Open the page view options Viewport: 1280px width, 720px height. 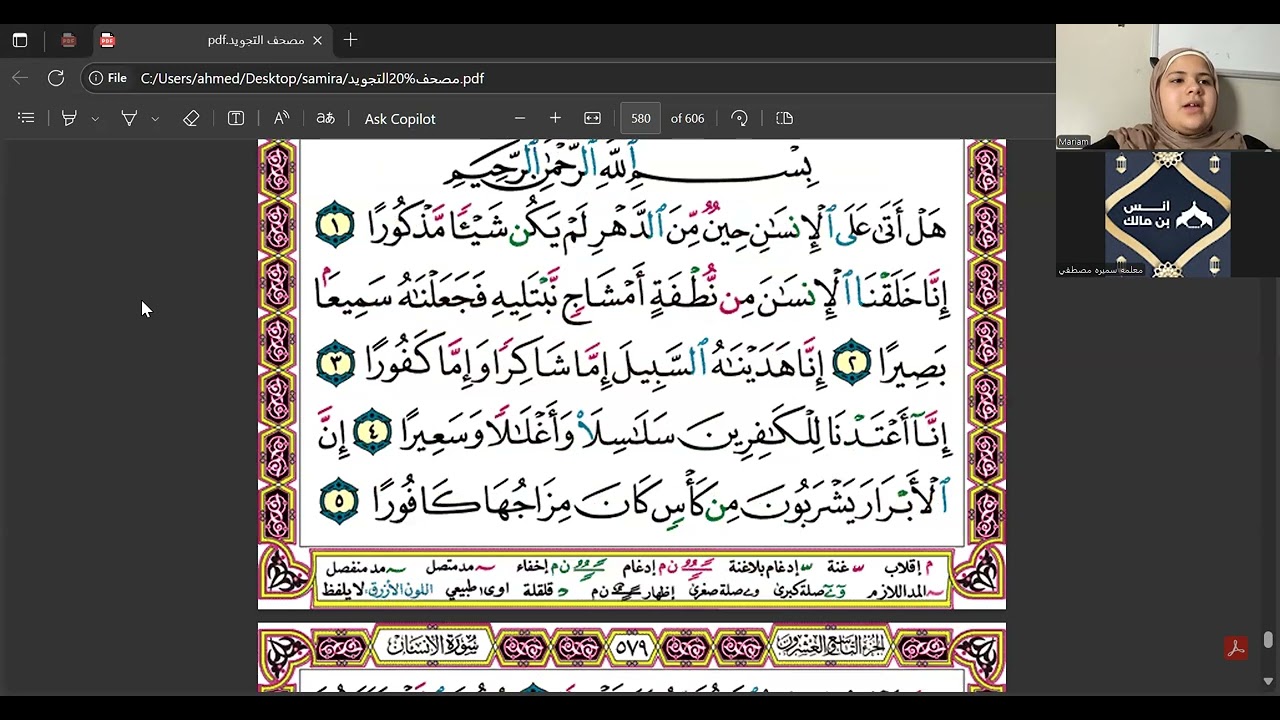pyautogui.click(x=784, y=118)
